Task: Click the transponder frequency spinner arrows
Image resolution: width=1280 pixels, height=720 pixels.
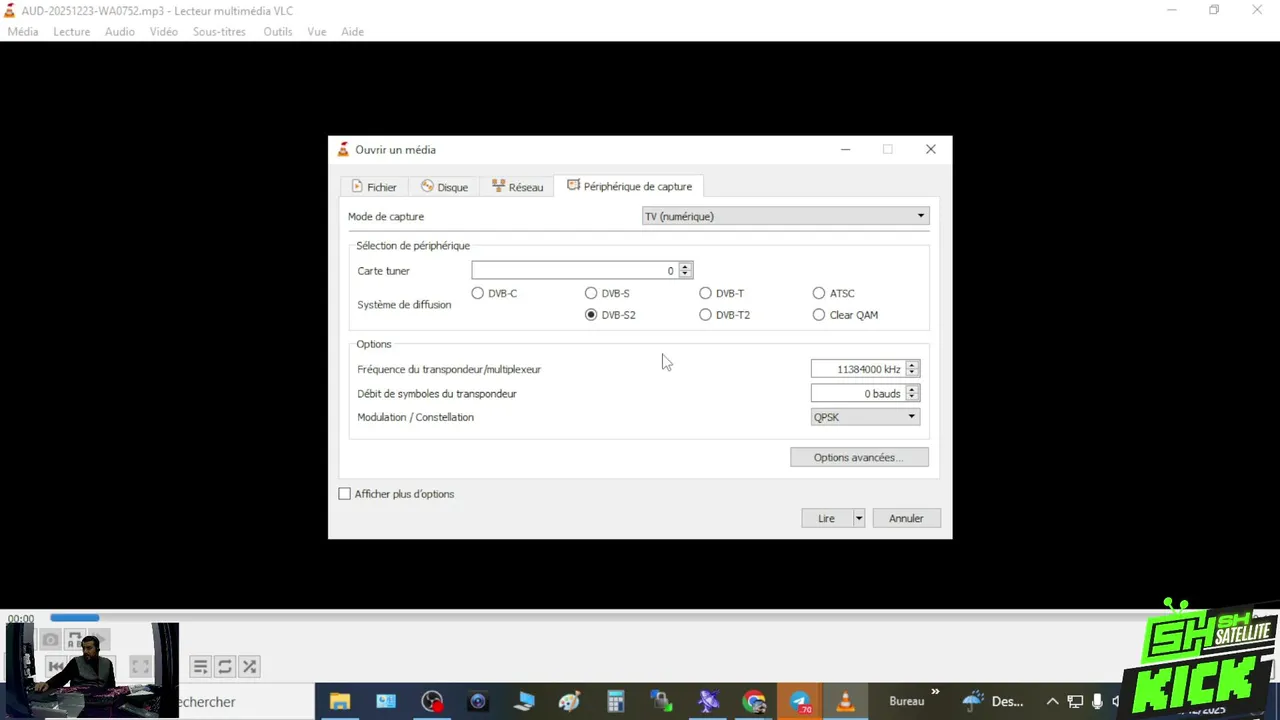Action: click(x=911, y=369)
